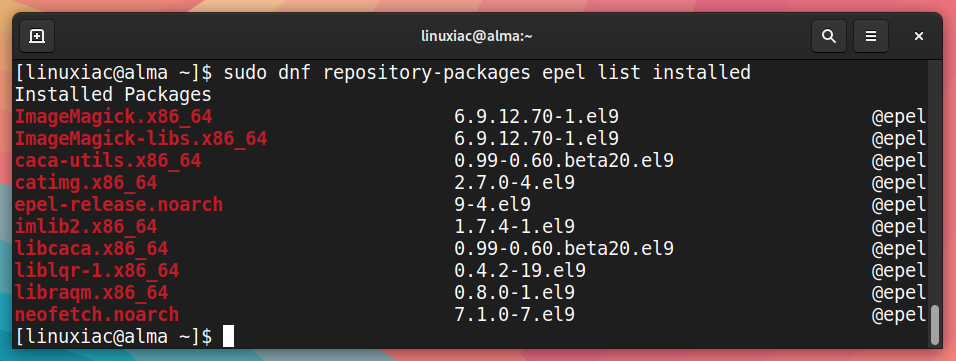The image size is (956, 361).
Task: Open a new terminal tab
Action: click(37, 36)
